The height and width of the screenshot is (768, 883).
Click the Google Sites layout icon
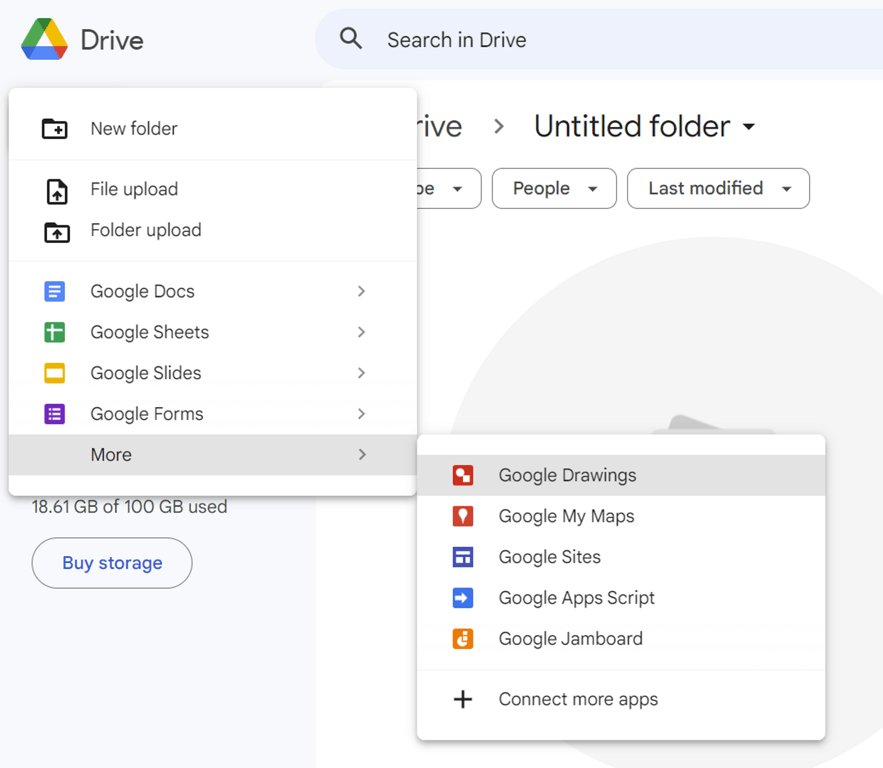(463, 557)
